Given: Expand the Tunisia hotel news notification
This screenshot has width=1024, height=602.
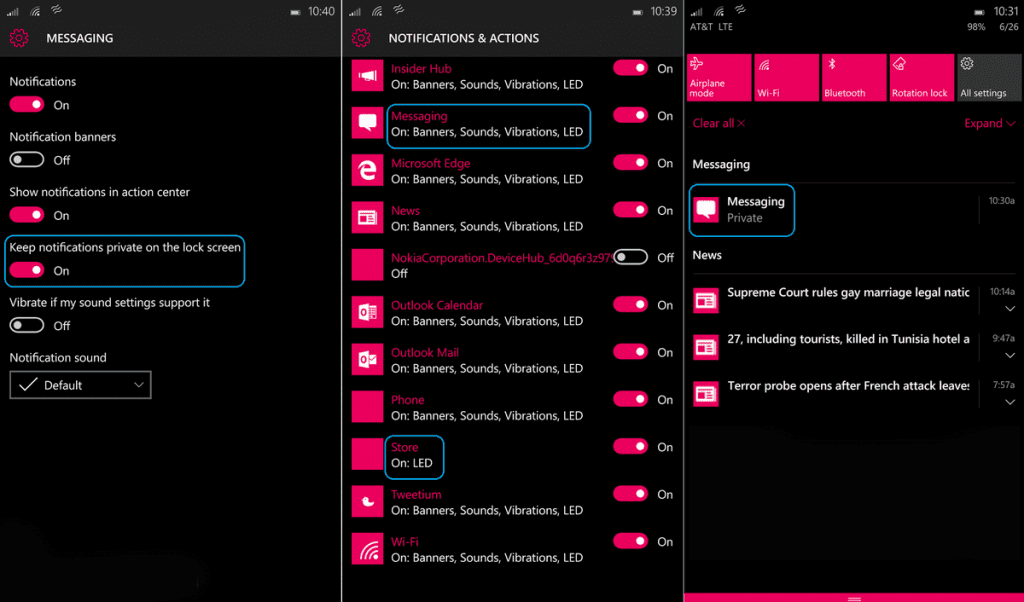Looking at the screenshot, I should pos(1010,355).
